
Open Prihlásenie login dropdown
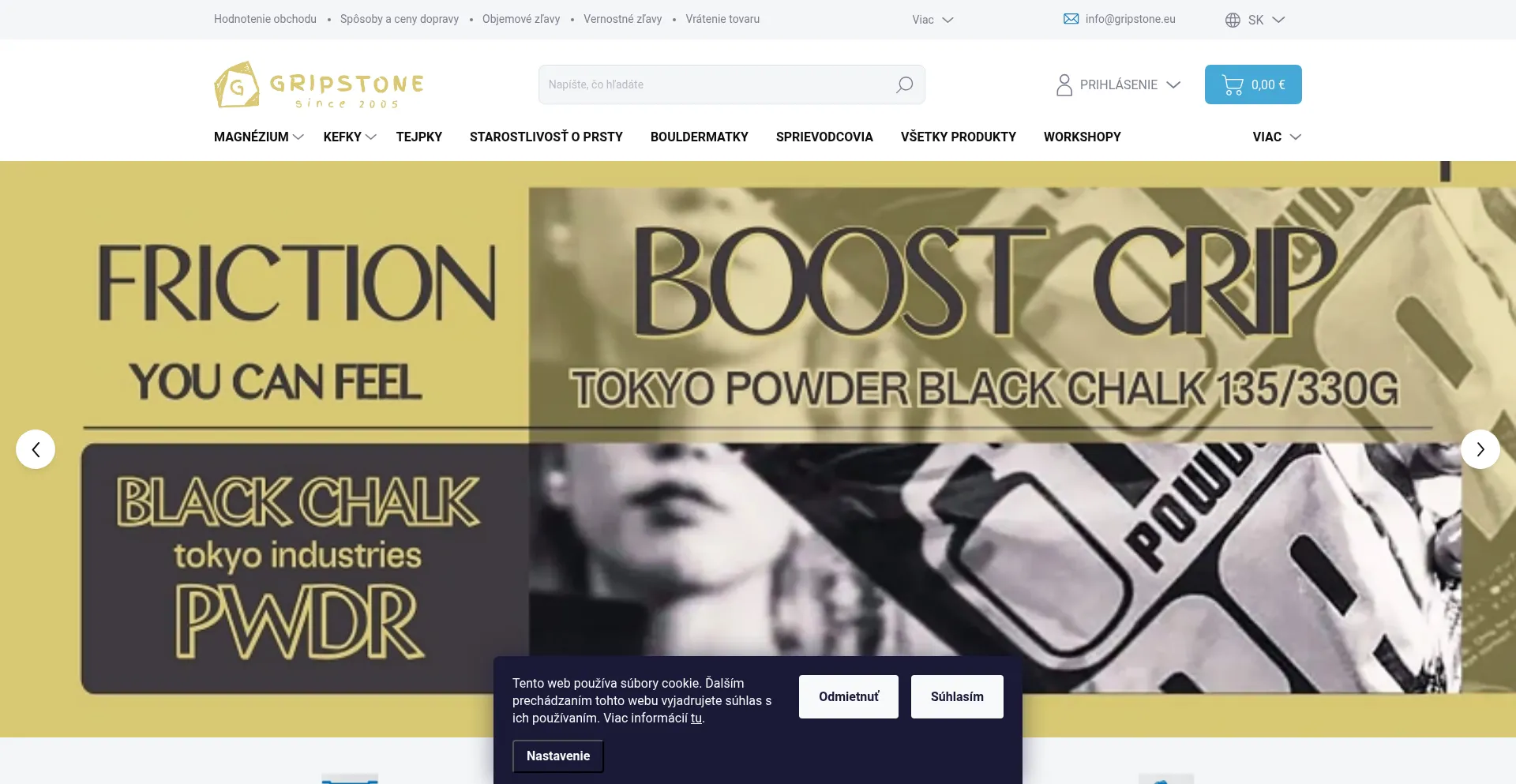[1118, 84]
